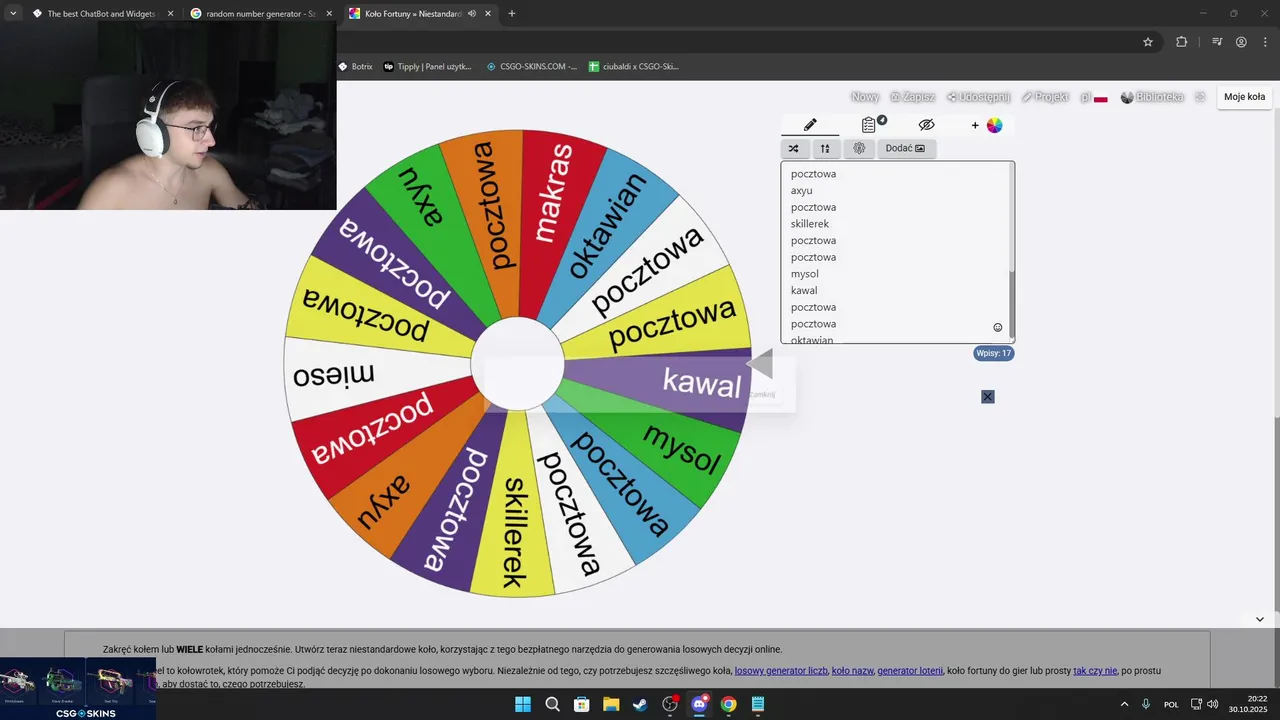Open the Projekt menu item

(x=1045, y=97)
